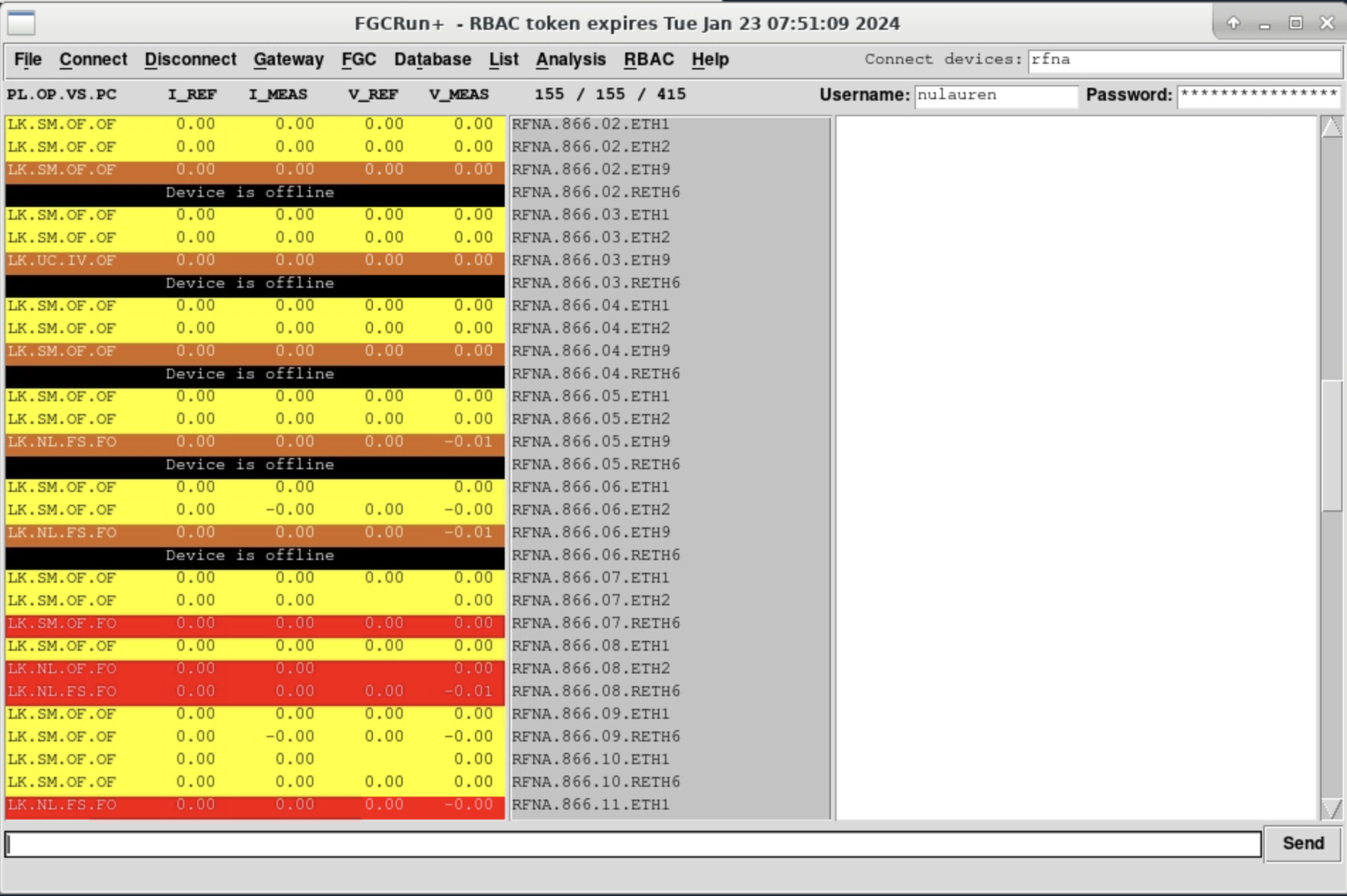Click the scroll down arrow of output pane
The image size is (1347, 896).
coord(1331,809)
